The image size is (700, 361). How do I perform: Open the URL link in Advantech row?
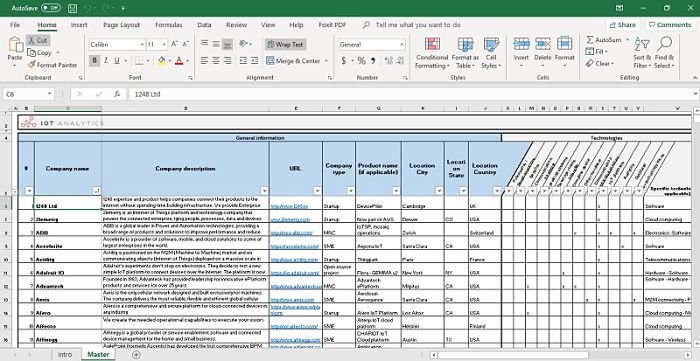pyautogui.click(x=296, y=286)
